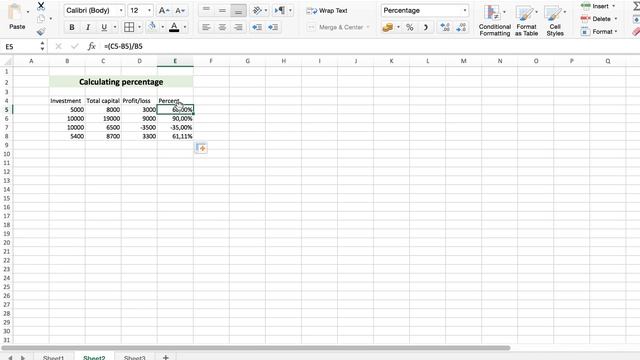The image size is (640, 360).
Task: Toggle center horizontal alignment
Action: coord(222,27)
